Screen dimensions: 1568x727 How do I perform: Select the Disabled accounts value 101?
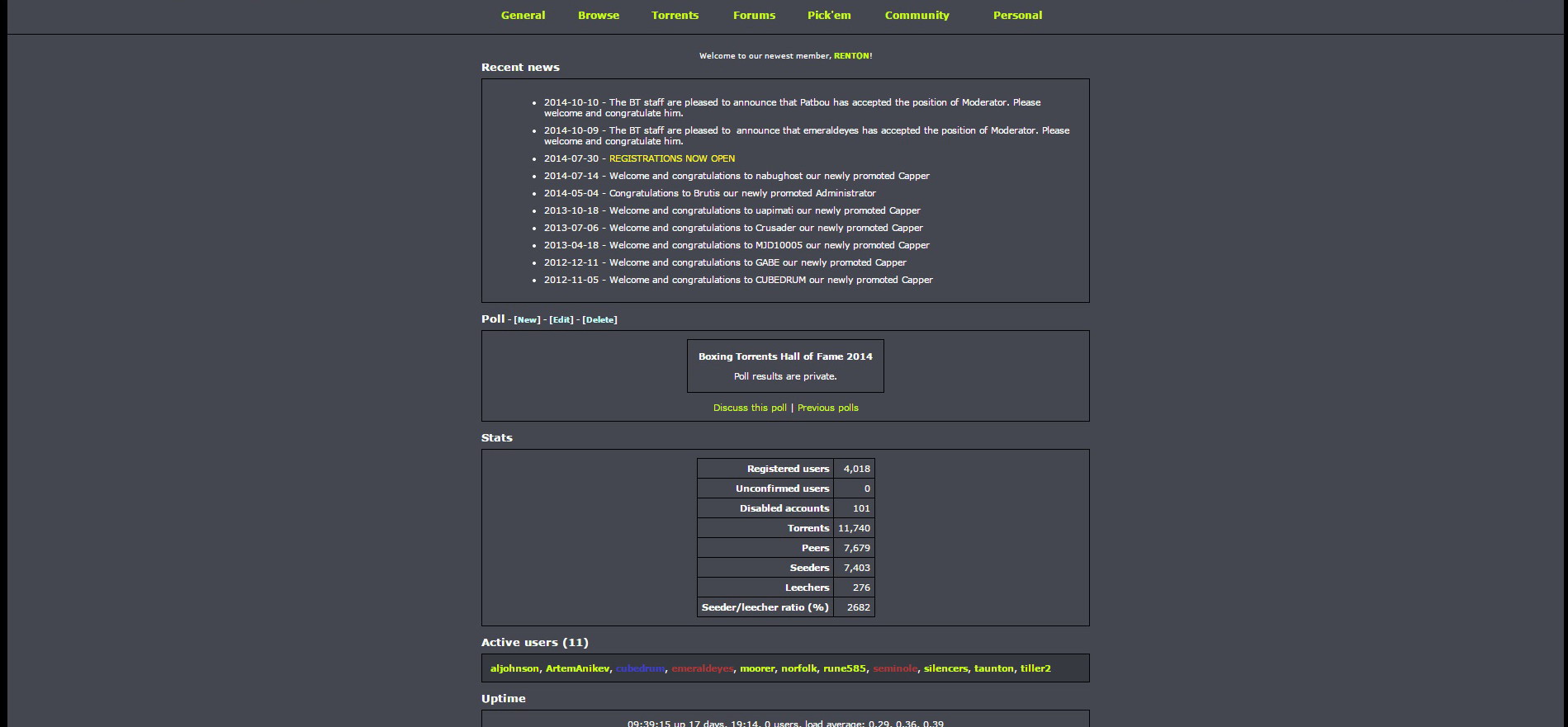[x=861, y=508]
